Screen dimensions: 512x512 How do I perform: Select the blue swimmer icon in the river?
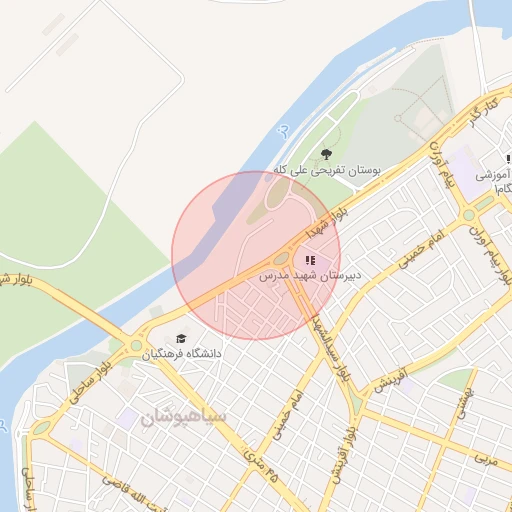pos(284,131)
